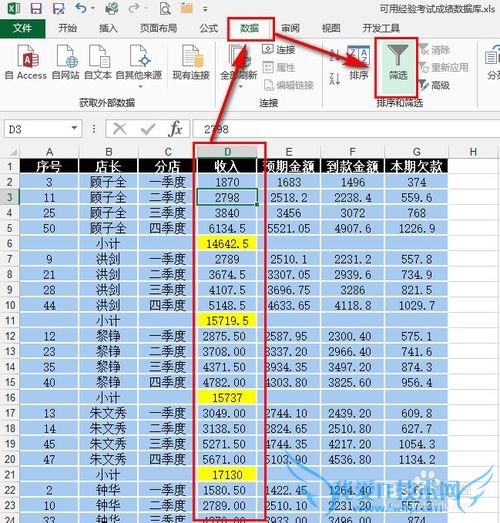Click the 连接 button in the connections group
This screenshot has width=500, height=523.
[x=279, y=50]
